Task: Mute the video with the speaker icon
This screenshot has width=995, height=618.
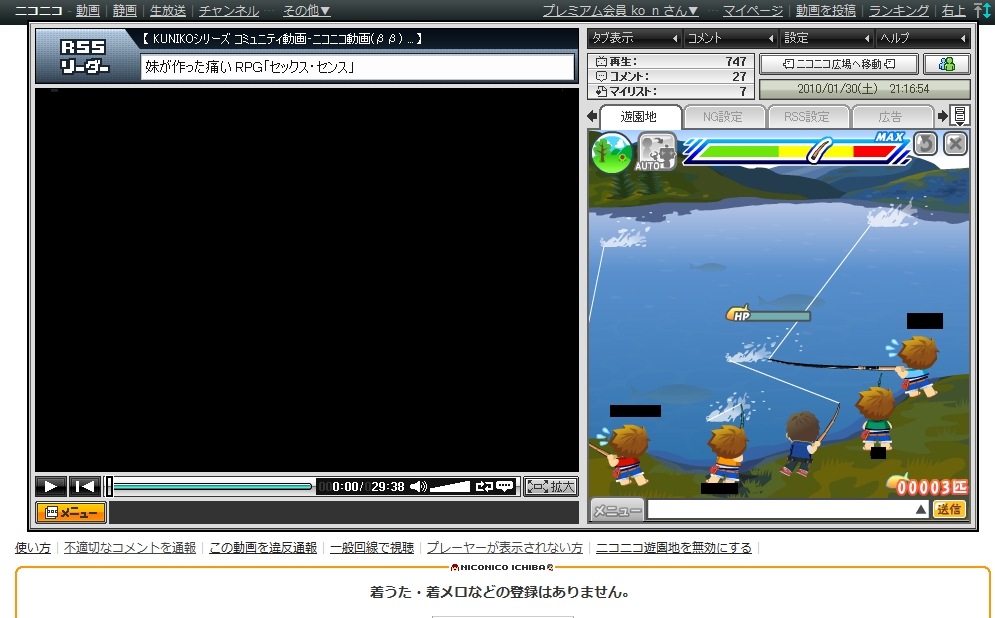Action: (418, 487)
